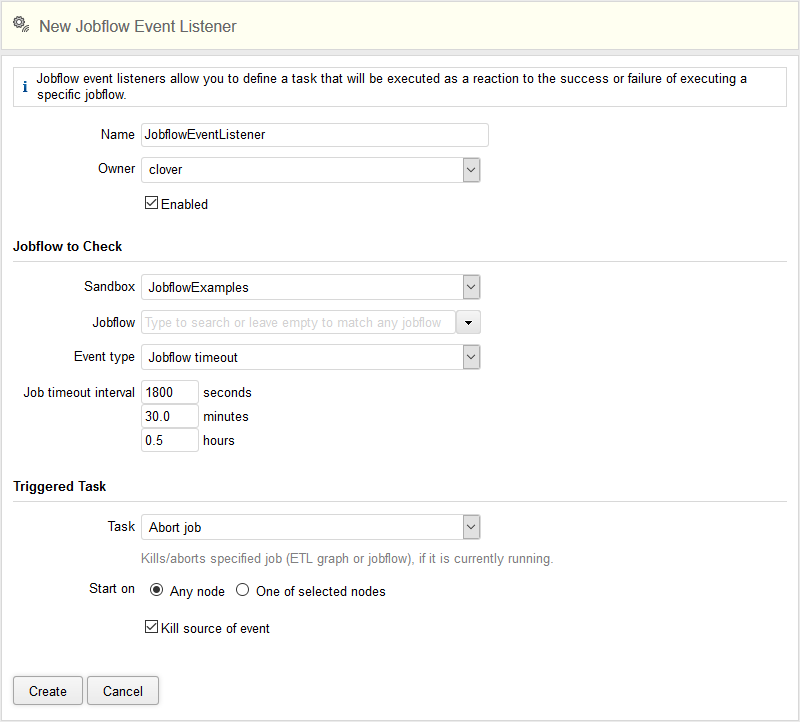The image size is (800, 722).
Task: Click the timeout minutes field
Action: 170,416
